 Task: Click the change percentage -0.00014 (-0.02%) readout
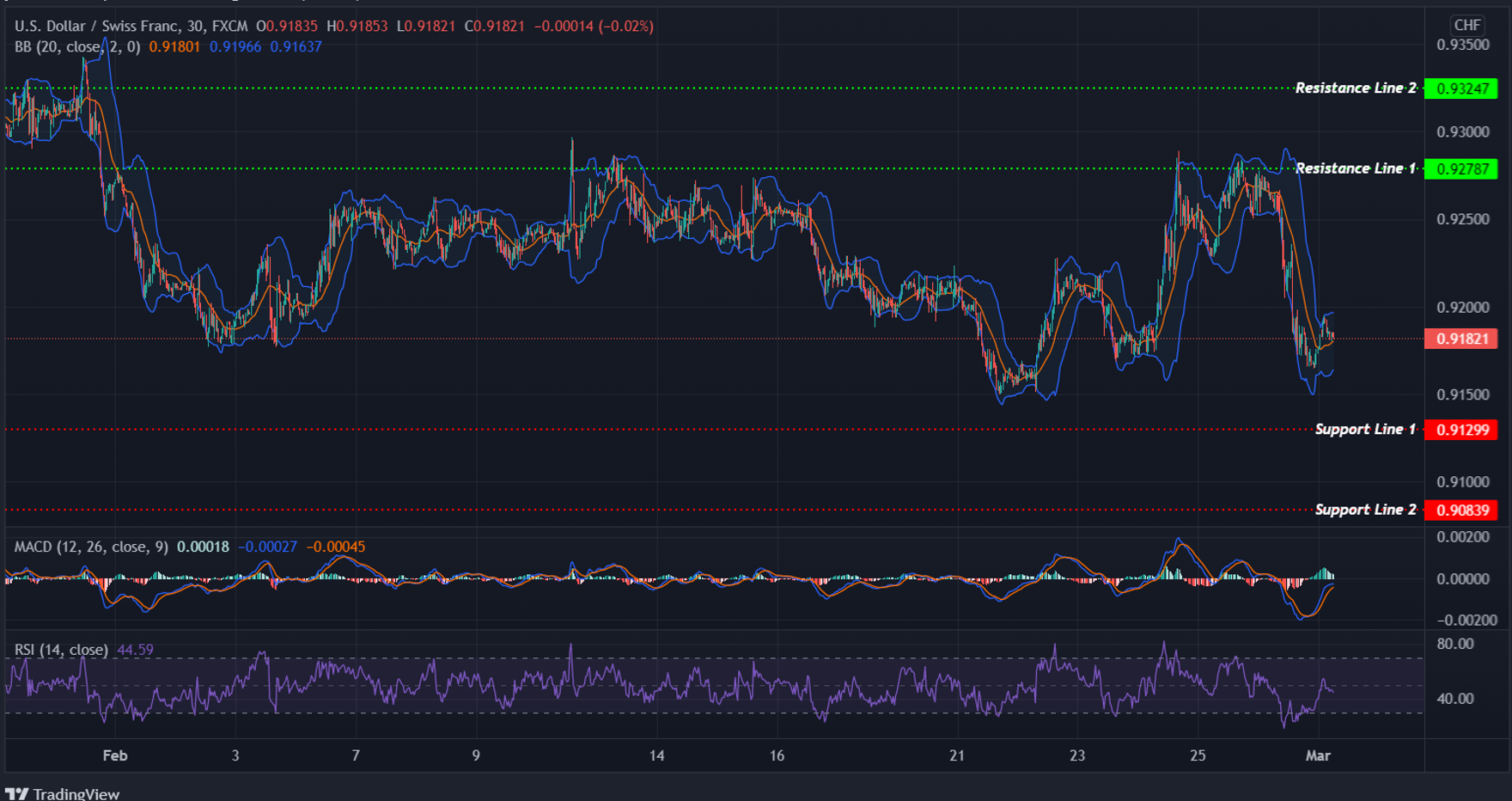tap(594, 25)
